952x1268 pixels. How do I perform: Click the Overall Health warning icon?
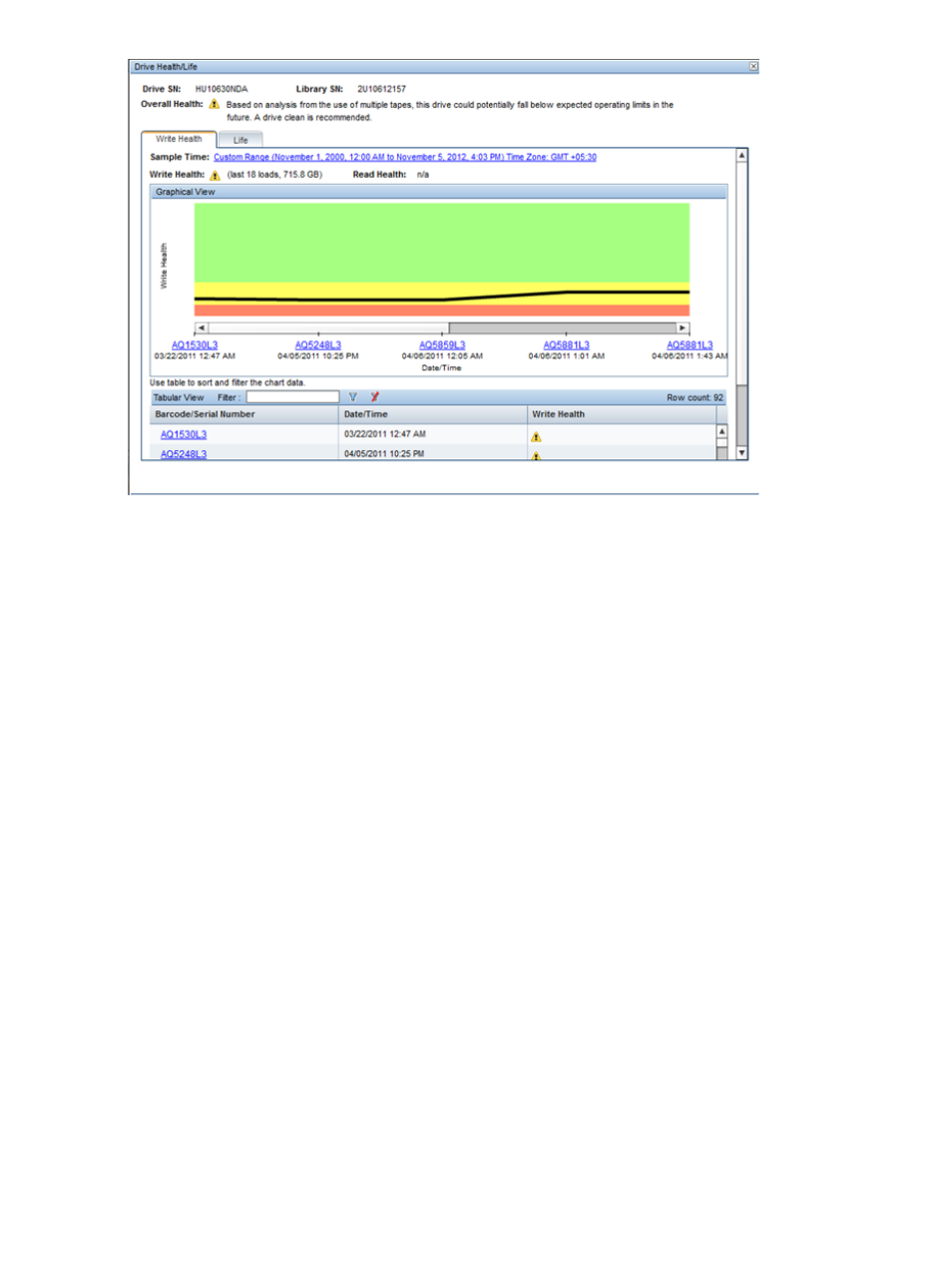(214, 104)
